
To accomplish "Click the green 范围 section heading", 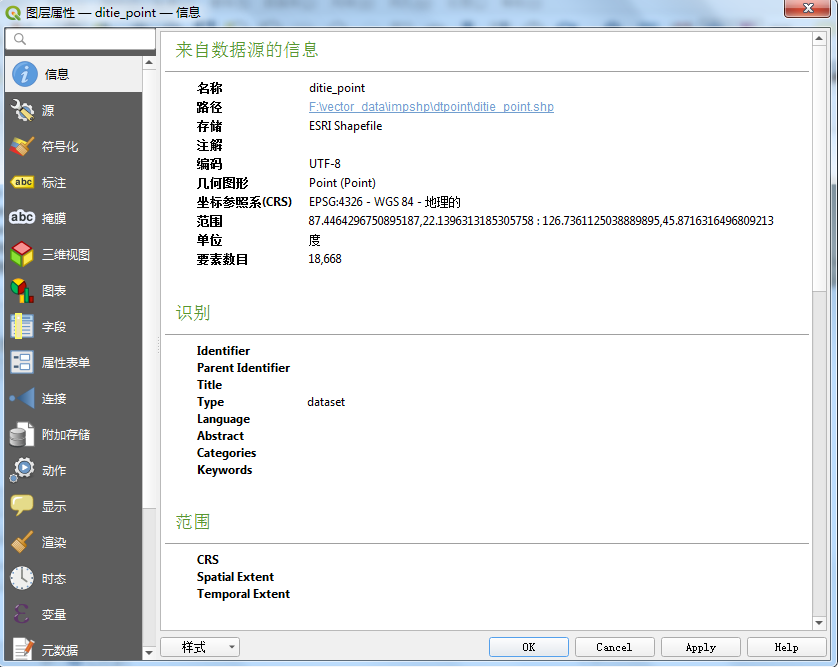I will click(x=193, y=522).
